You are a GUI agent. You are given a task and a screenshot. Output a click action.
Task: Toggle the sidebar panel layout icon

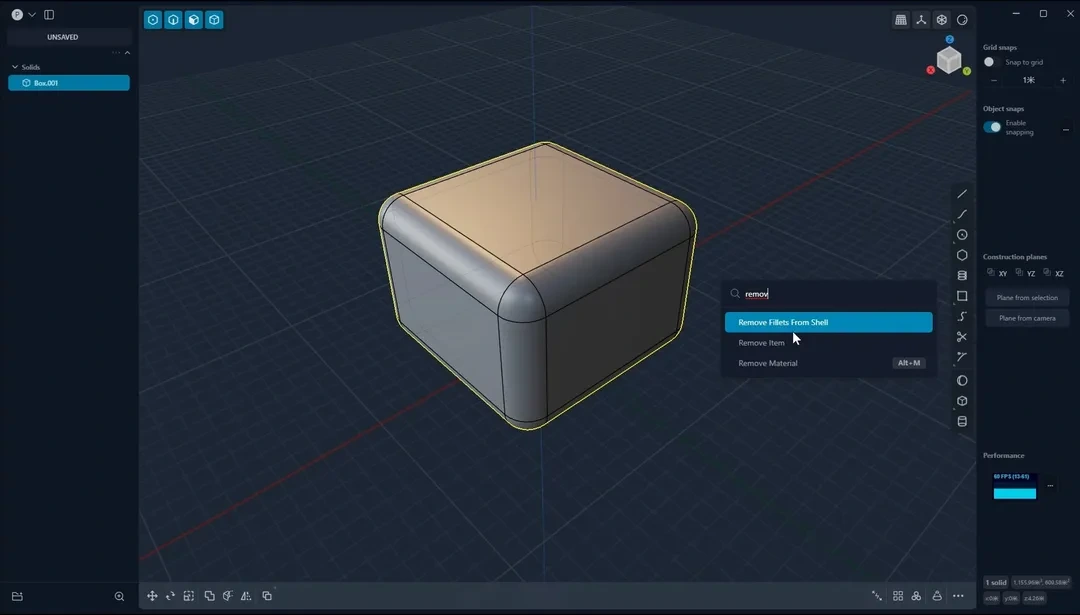49,15
